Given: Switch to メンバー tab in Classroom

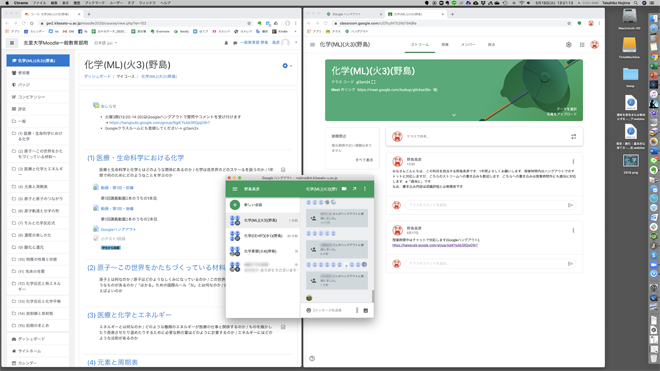Looking at the screenshot, I should (x=468, y=45).
